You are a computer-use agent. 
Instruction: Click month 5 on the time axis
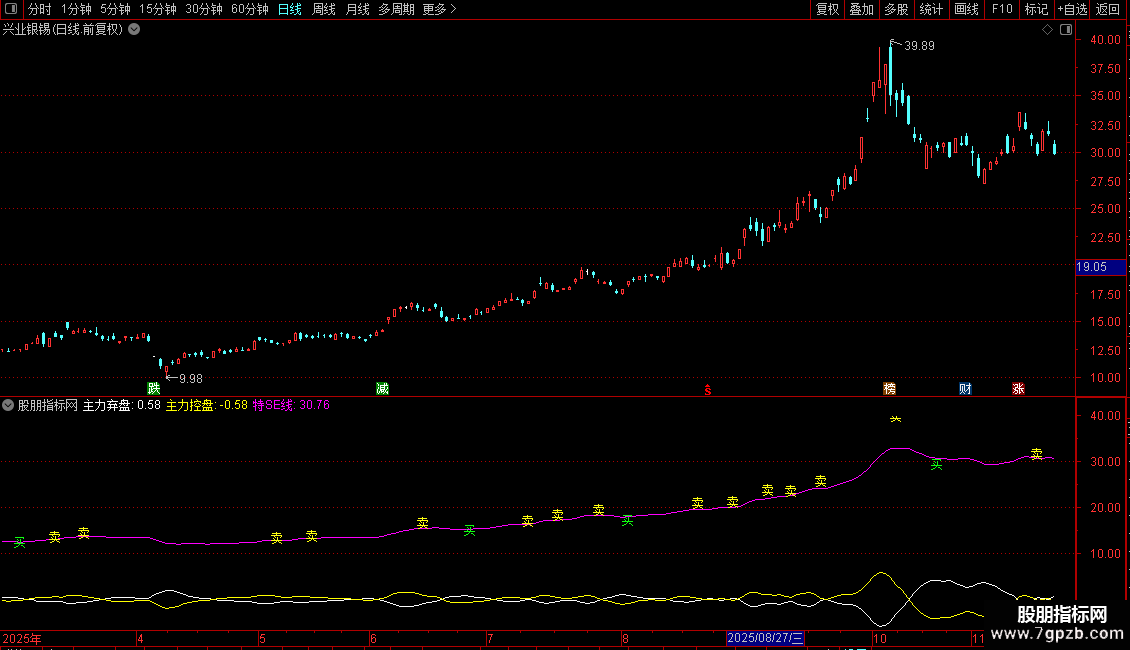tap(262, 638)
